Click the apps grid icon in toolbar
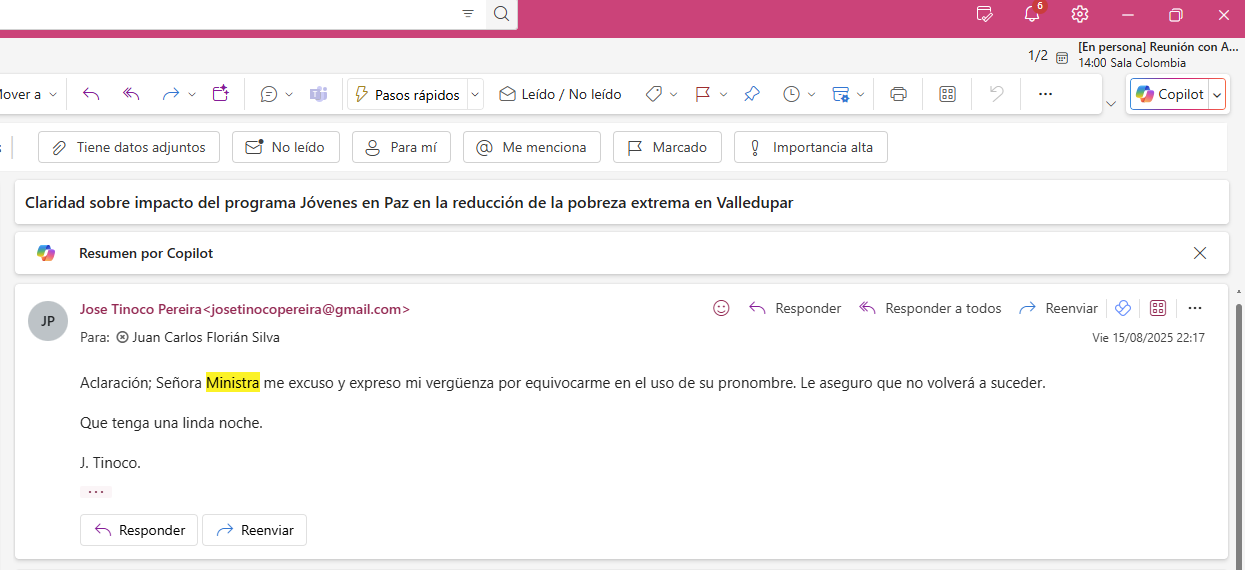 coord(948,94)
